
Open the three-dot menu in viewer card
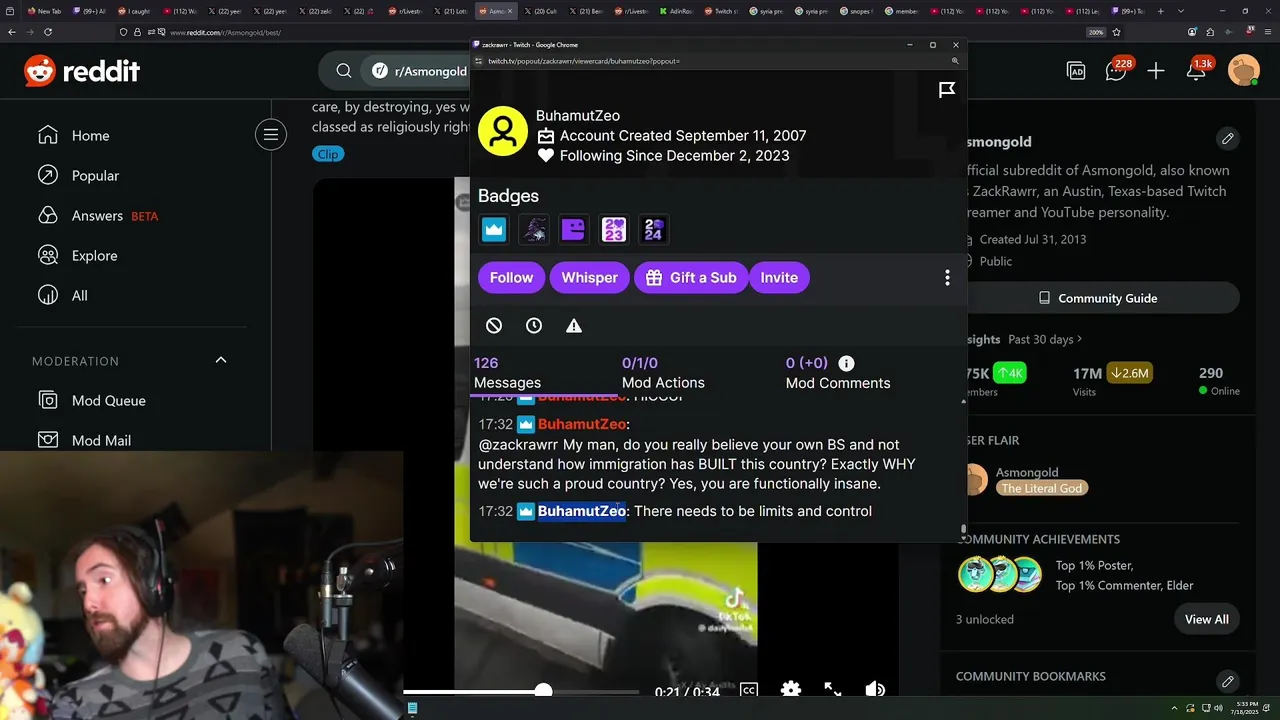(947, 278)
